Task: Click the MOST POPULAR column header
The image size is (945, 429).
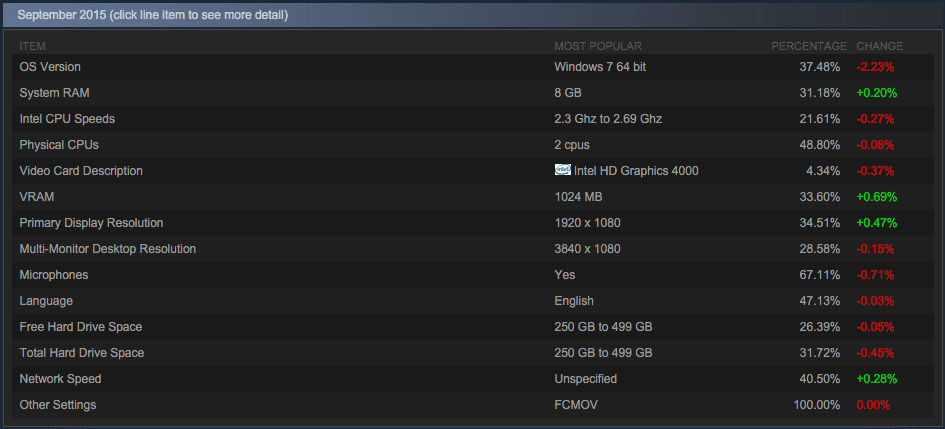Action: coord(598,46)
